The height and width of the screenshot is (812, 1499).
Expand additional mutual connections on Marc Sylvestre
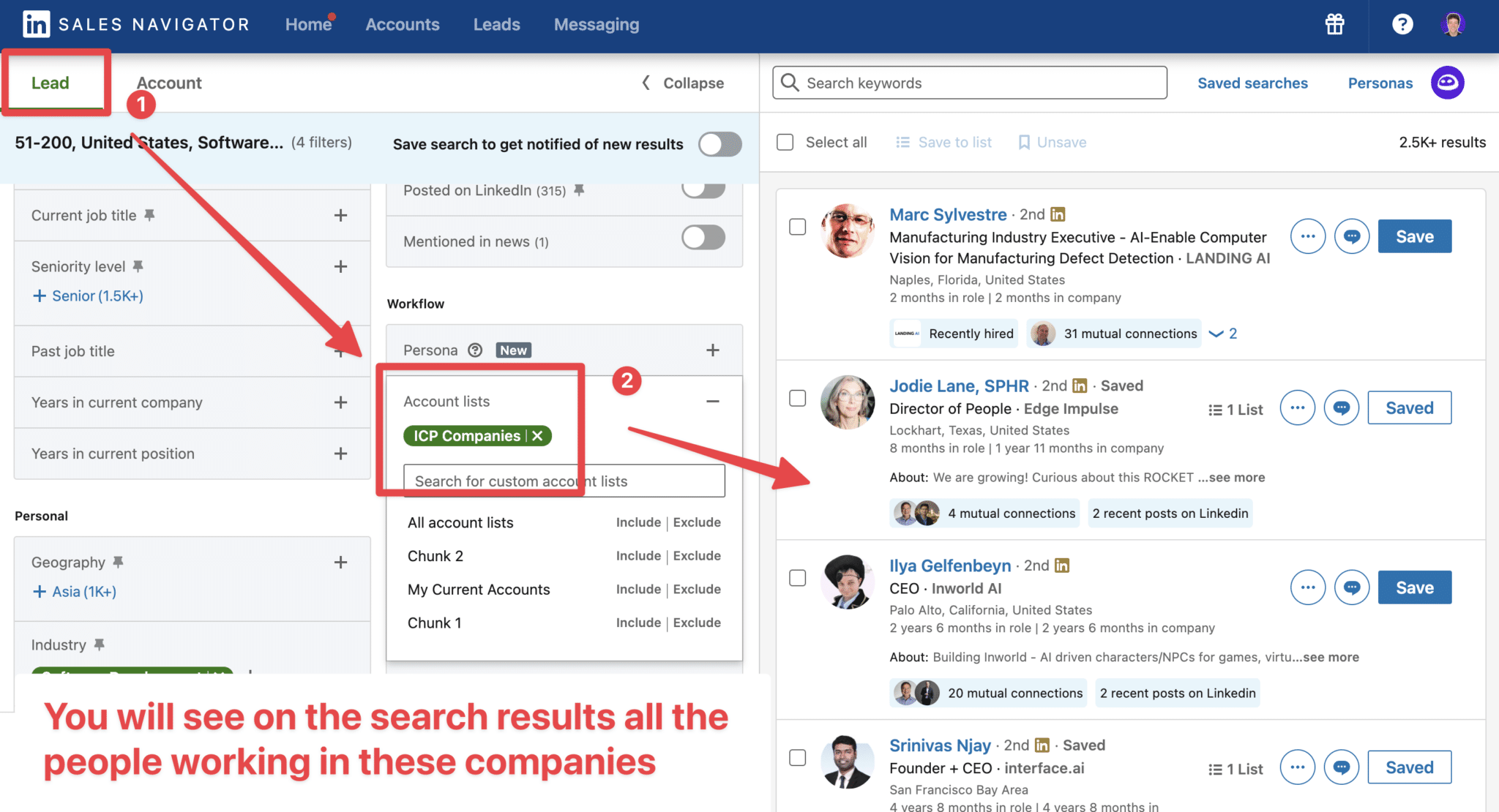(1220, 334)
